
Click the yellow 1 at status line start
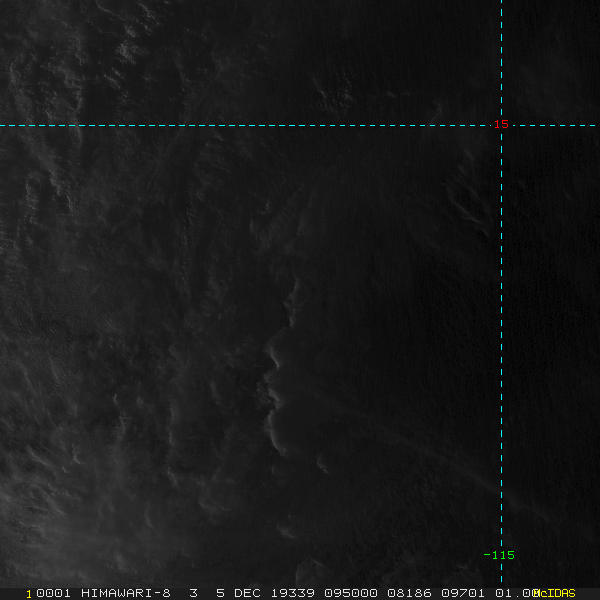pyautogui.click(x=28, y=593)
